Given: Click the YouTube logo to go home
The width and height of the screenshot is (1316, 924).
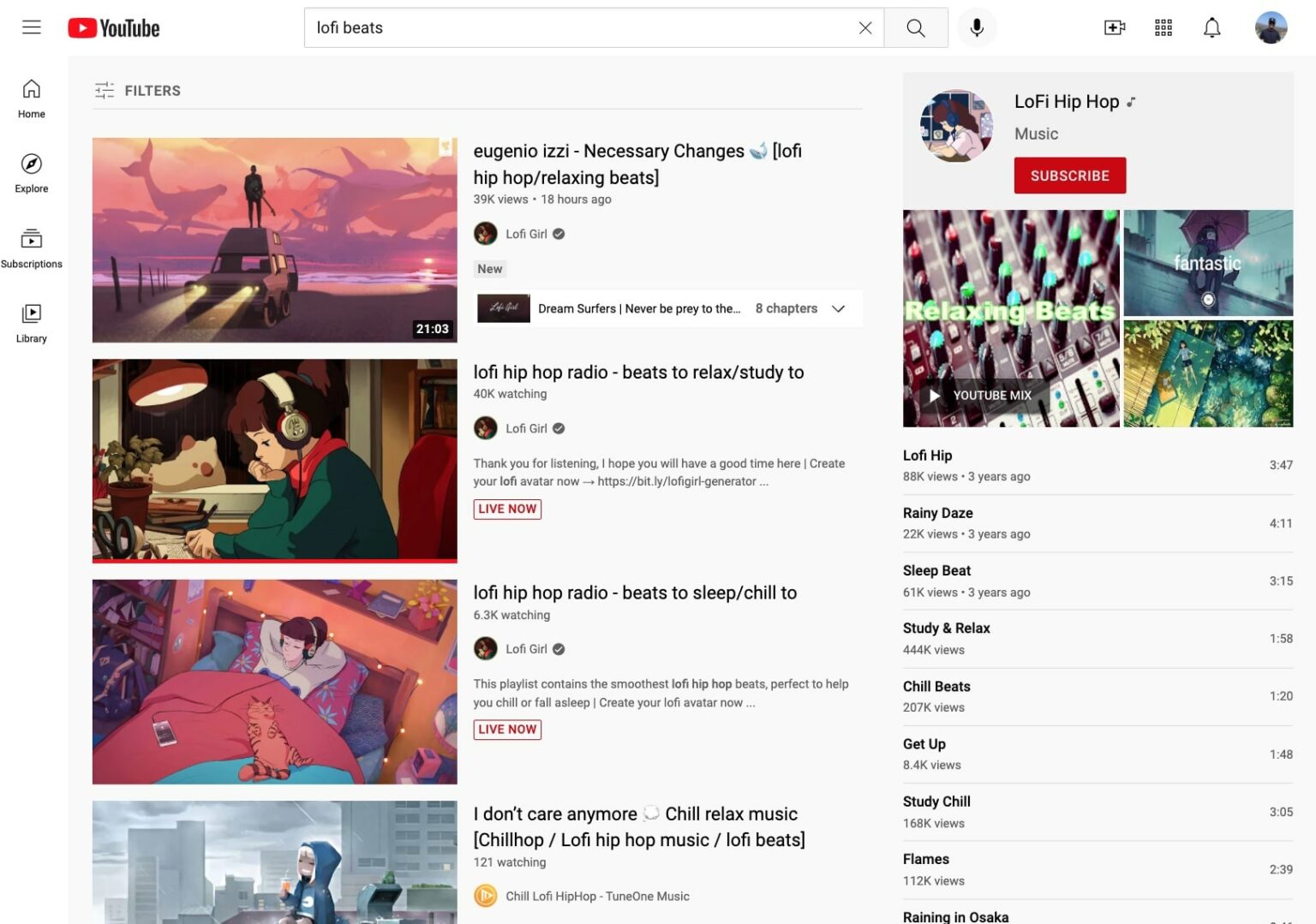Looking at the screenshot, I should tap(113, 27).
